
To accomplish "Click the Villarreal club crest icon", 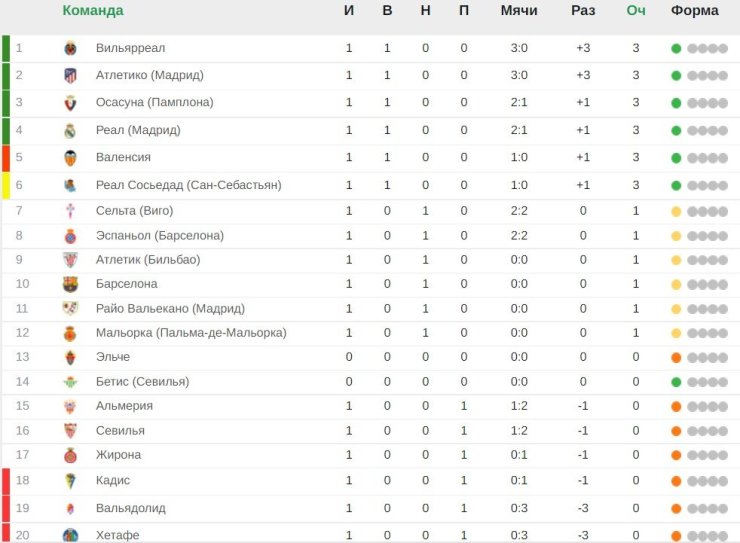I will click(70, 48).
